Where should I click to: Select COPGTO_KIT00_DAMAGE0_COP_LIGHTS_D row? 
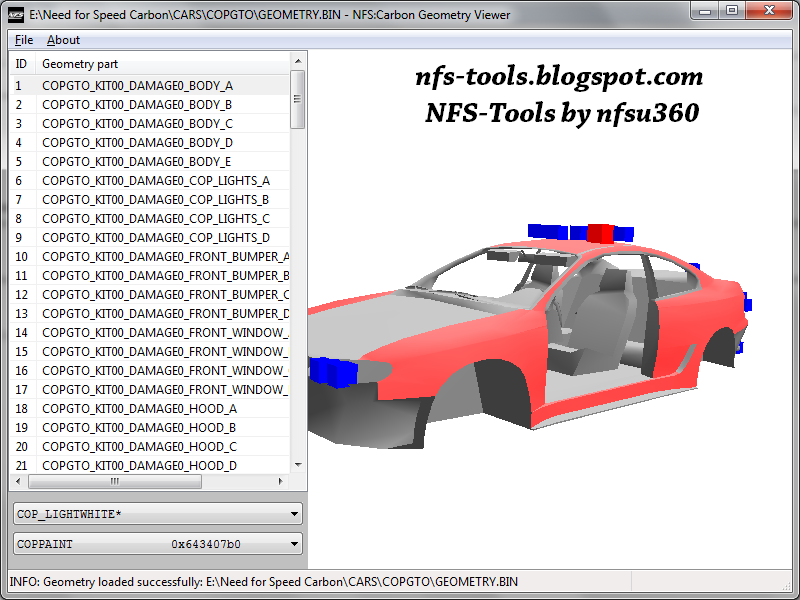(x=150, y=237)
